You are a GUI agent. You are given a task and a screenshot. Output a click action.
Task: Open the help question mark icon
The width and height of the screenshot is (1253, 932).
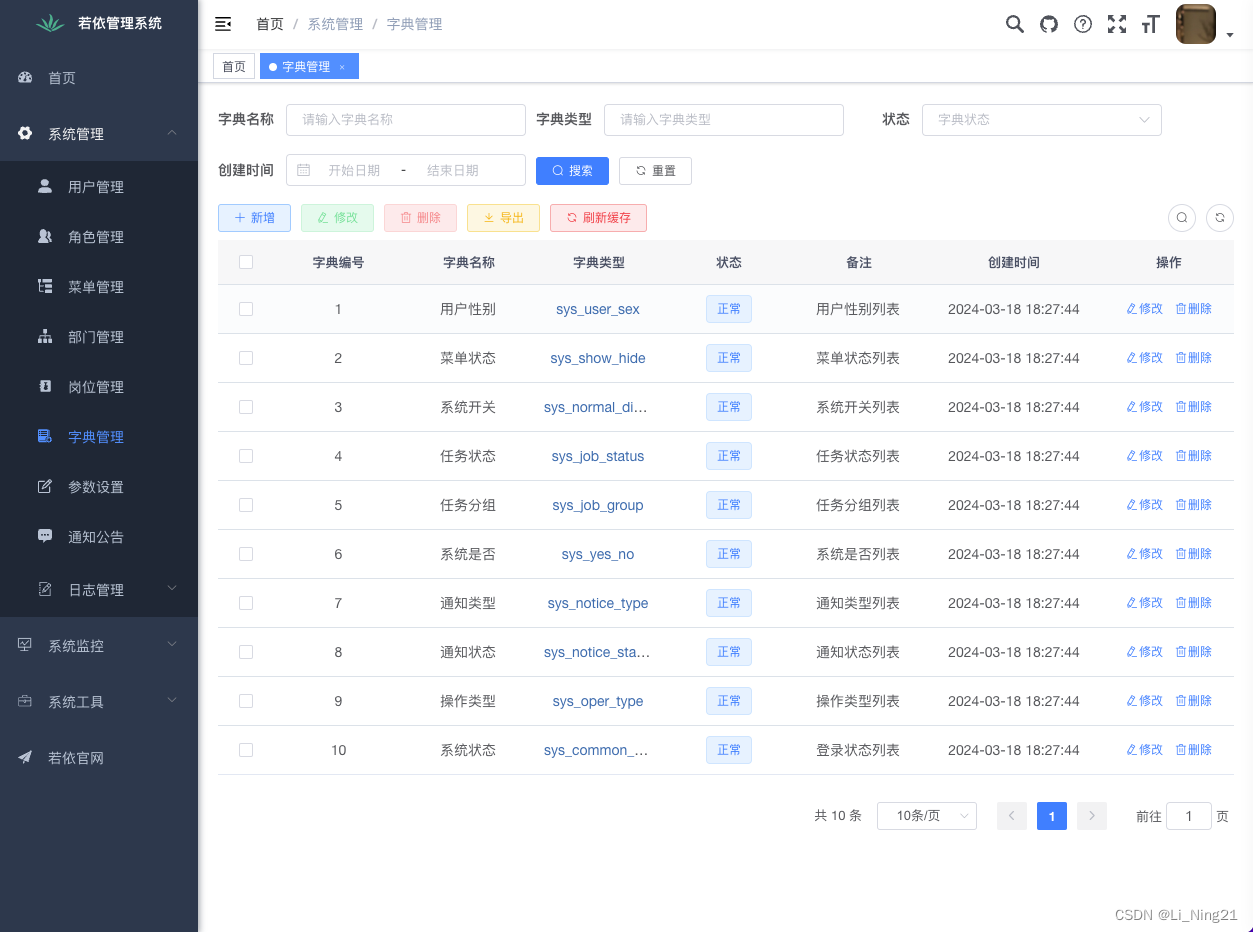[1082, 23]
